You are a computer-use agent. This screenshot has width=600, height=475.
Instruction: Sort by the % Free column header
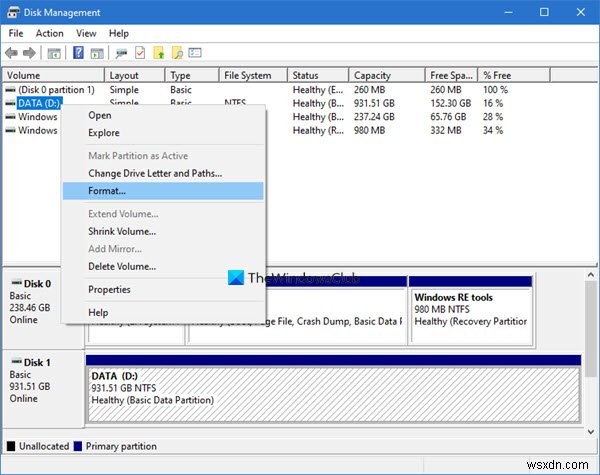514,75
